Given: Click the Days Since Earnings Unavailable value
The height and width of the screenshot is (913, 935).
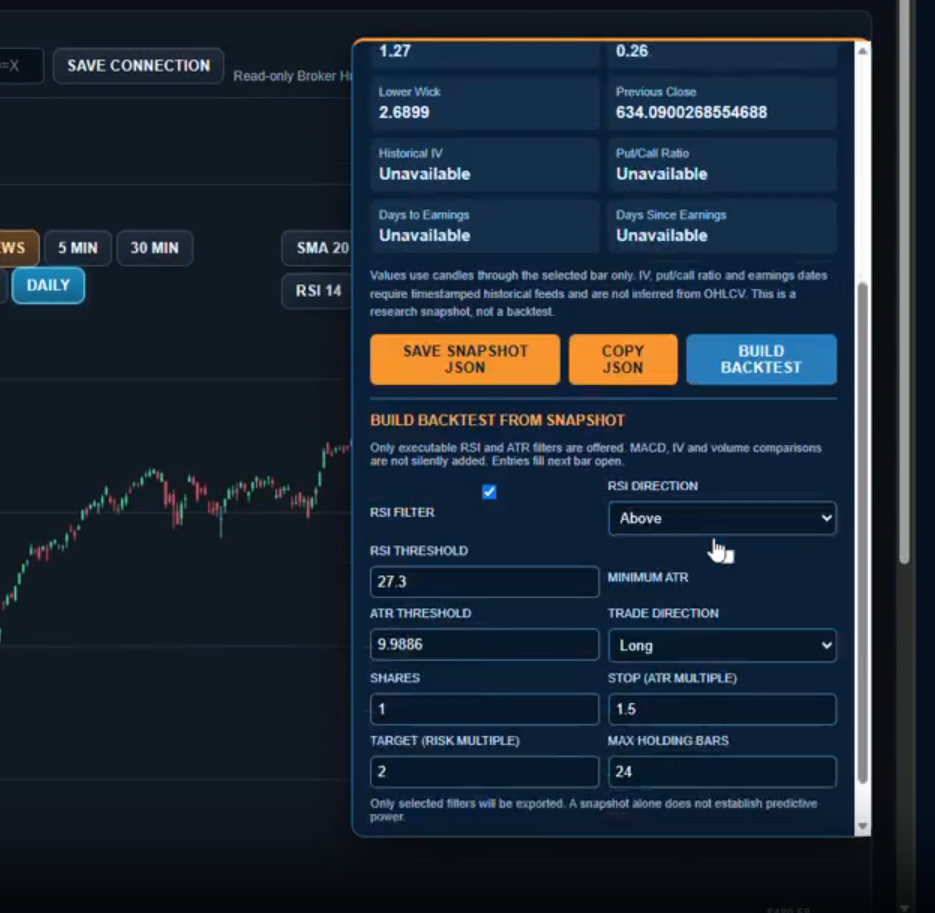Looking at the screenshot, I should click(x=661, y=236).
